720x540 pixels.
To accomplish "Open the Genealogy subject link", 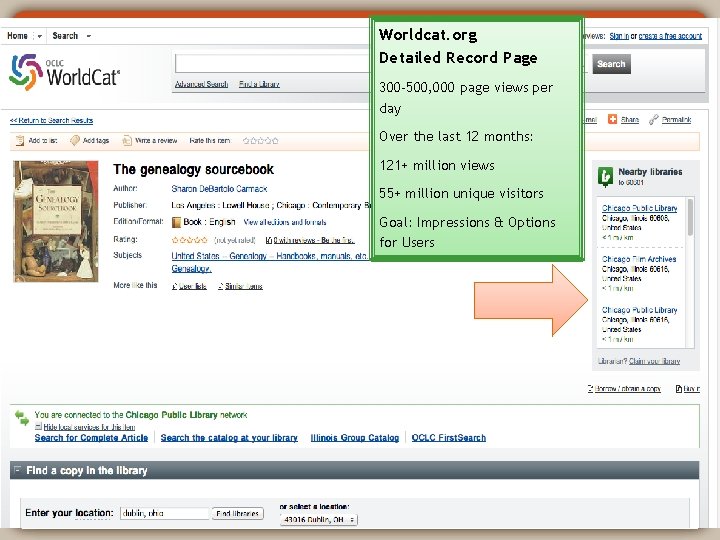I will 191,269.
